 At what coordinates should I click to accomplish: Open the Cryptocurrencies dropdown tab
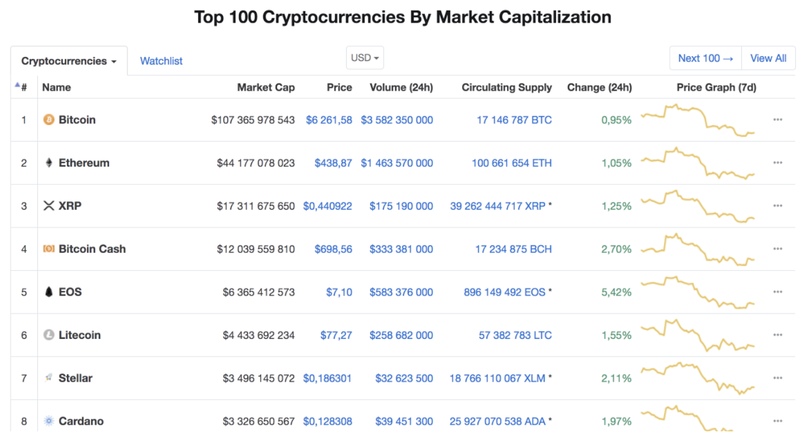pyautogui.click(x=69, y=61)
